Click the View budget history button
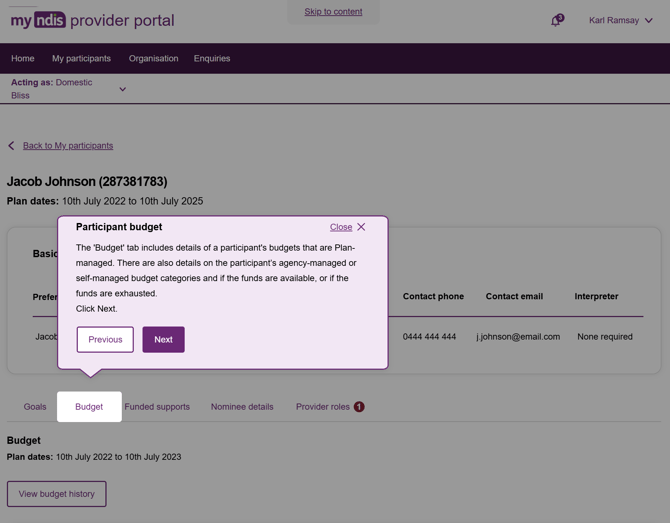Image resolution: width=670 pixels, height=523 pixels. click(56, 494)
